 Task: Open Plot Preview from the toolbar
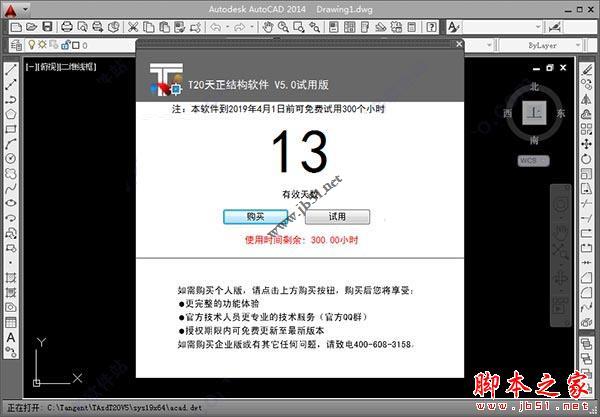point(82,27)
